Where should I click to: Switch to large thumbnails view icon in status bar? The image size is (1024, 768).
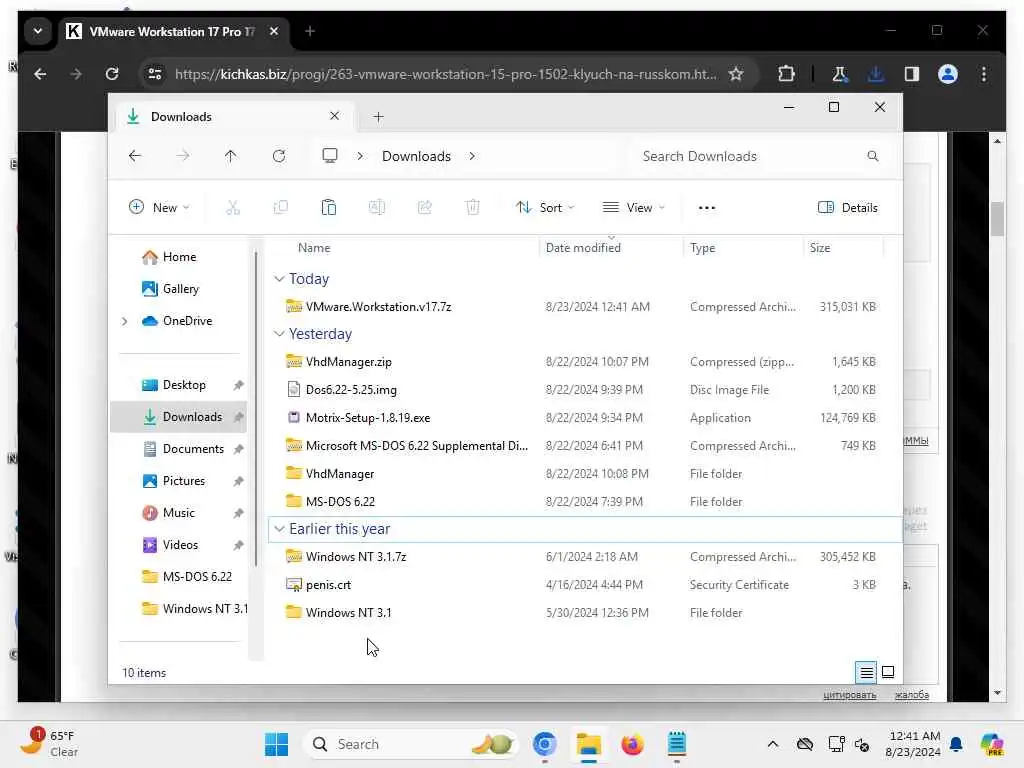pyautogui.click(x=888, y=672)
